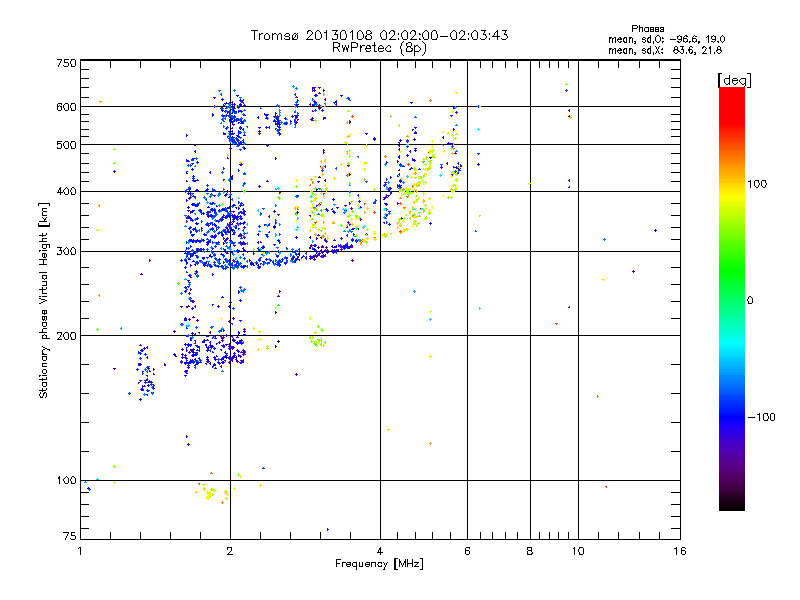Image resolution: width=800 pixels, height=600 pixels.
Task: Click the -100 tick label on the colorbar
Action: 764,416
